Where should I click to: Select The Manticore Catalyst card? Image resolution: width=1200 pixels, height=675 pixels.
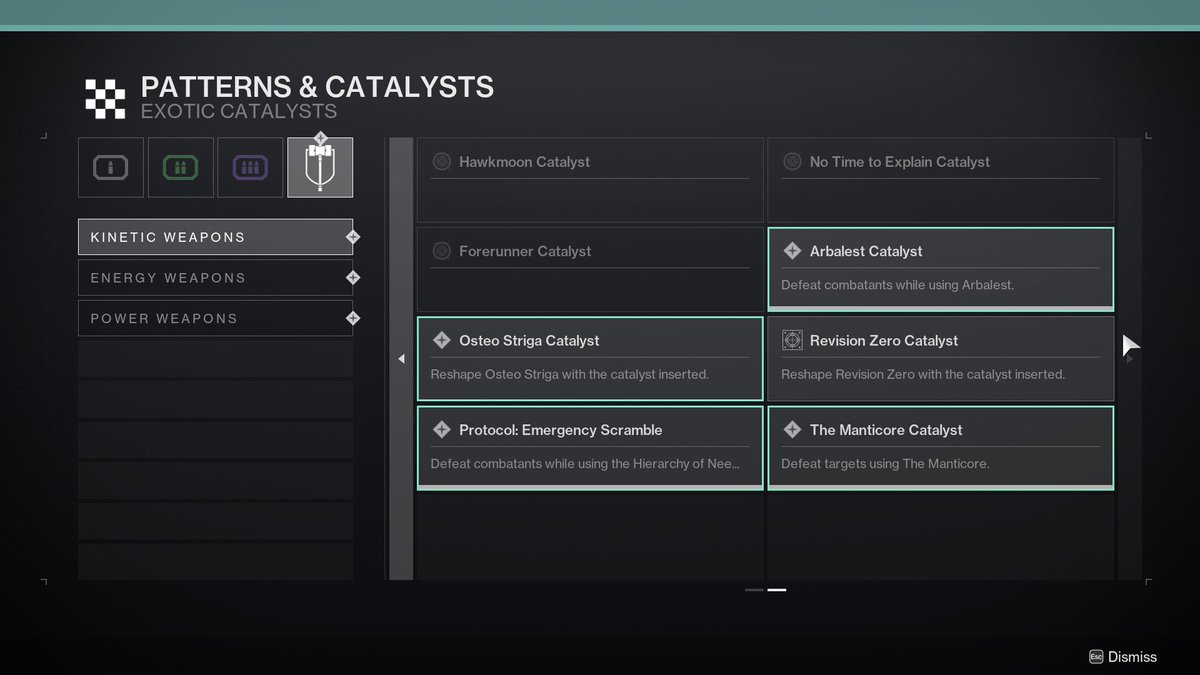pyautogui.click(x=941, y=448)
